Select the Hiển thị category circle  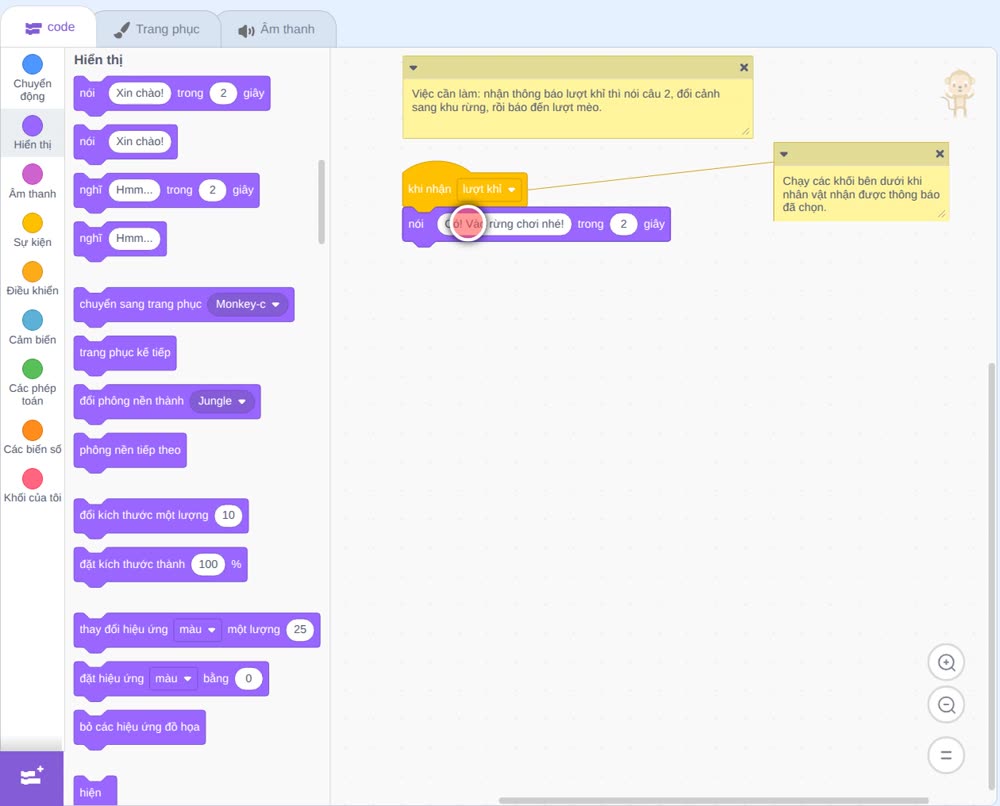click(33, 126)
